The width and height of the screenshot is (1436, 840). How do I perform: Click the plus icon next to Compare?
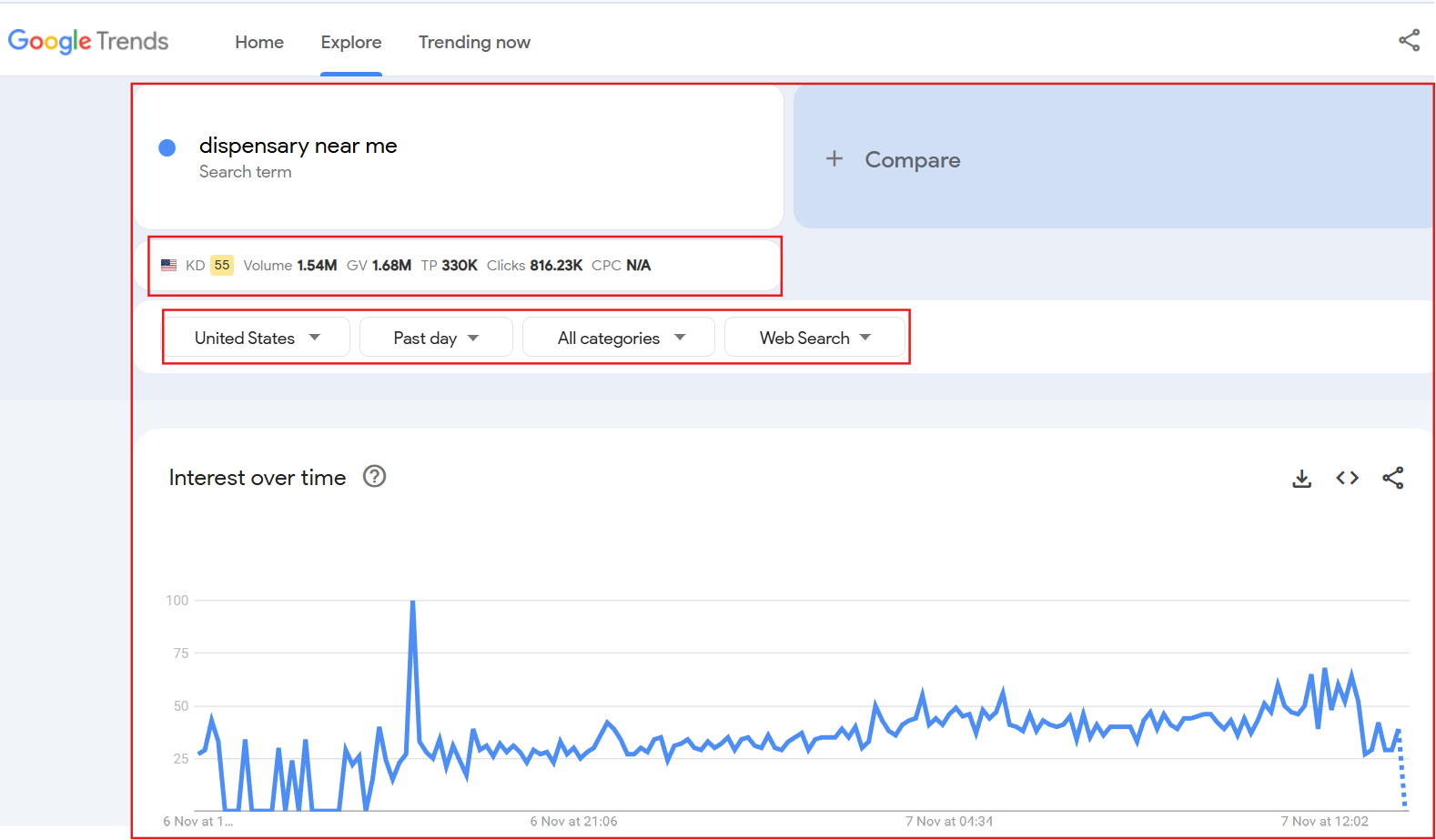834,159
